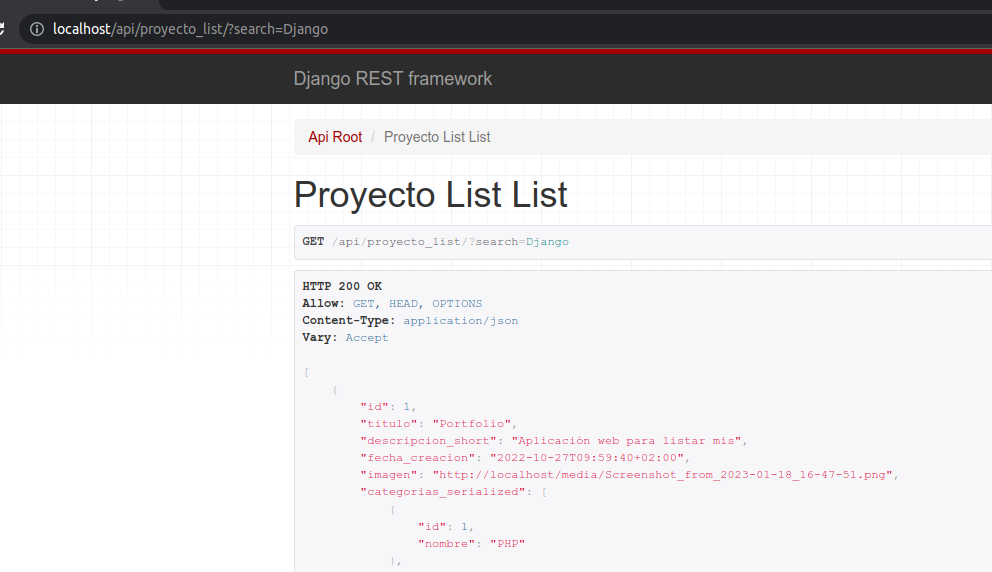Viewport: 992px width, 572px height.
Task: Click the "PHP" nombre value
Action: pos(501,543)
